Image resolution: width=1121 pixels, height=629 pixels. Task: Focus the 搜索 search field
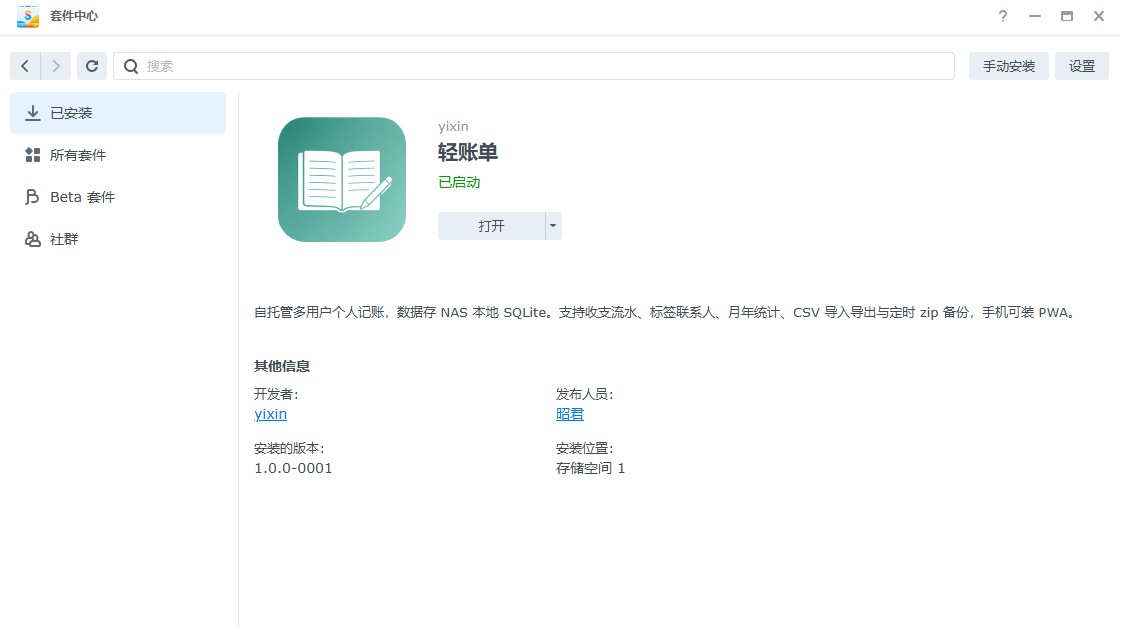click(x=533, y=66)
